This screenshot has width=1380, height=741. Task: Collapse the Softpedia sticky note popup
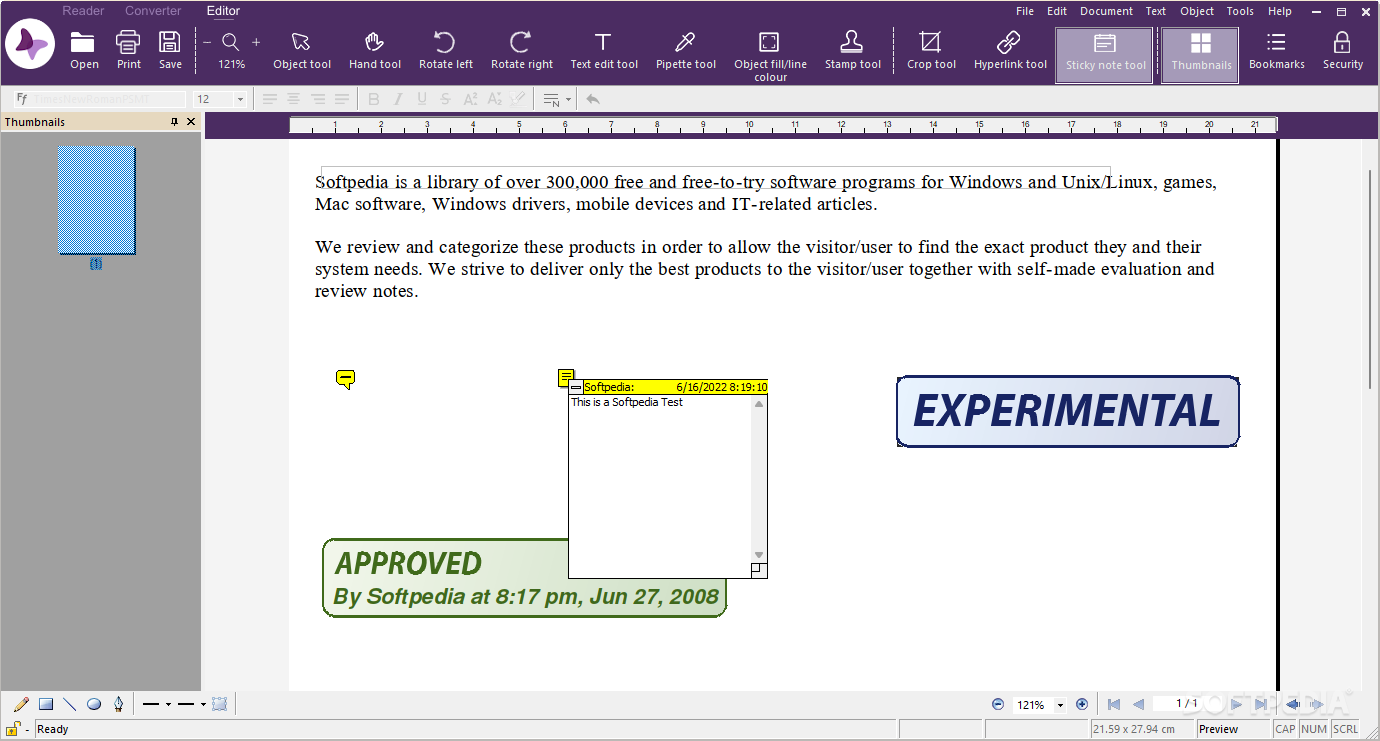point(576,387)
